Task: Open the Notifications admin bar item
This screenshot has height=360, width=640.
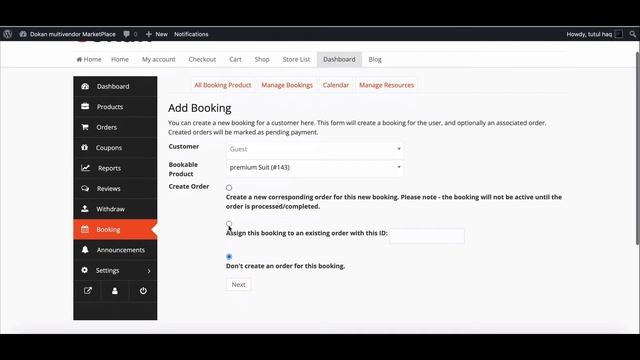Action: pyautogui.click(x=191, y=34)
